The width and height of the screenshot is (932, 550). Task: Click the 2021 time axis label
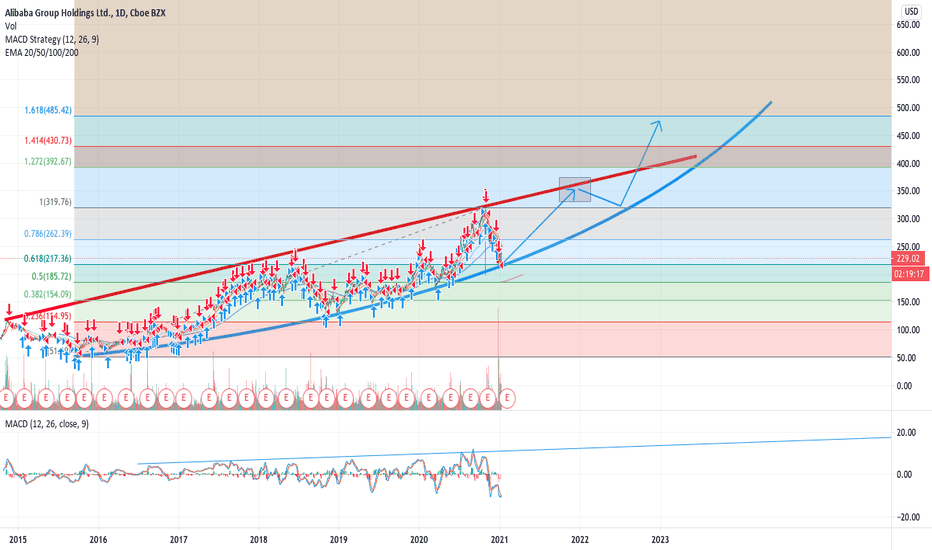pos(499,539)
